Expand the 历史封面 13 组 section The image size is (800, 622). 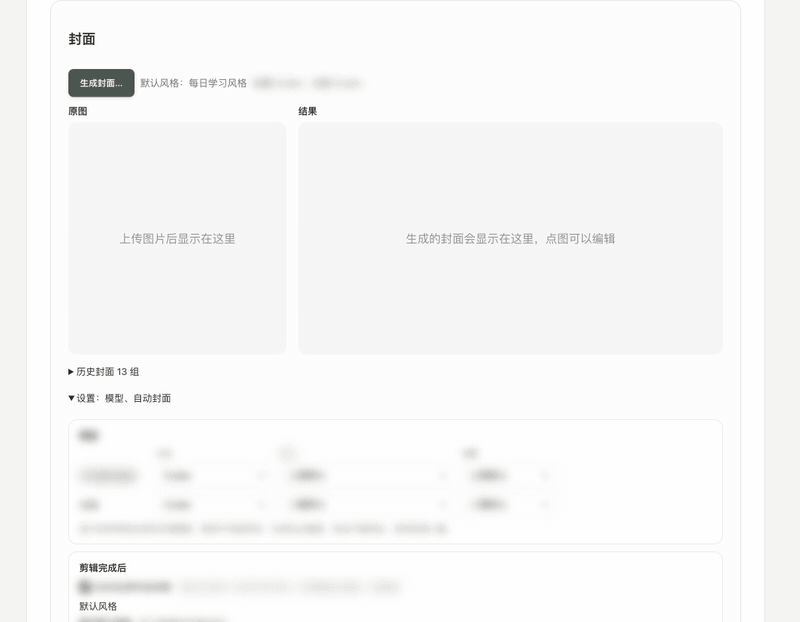tap(104, 371)
